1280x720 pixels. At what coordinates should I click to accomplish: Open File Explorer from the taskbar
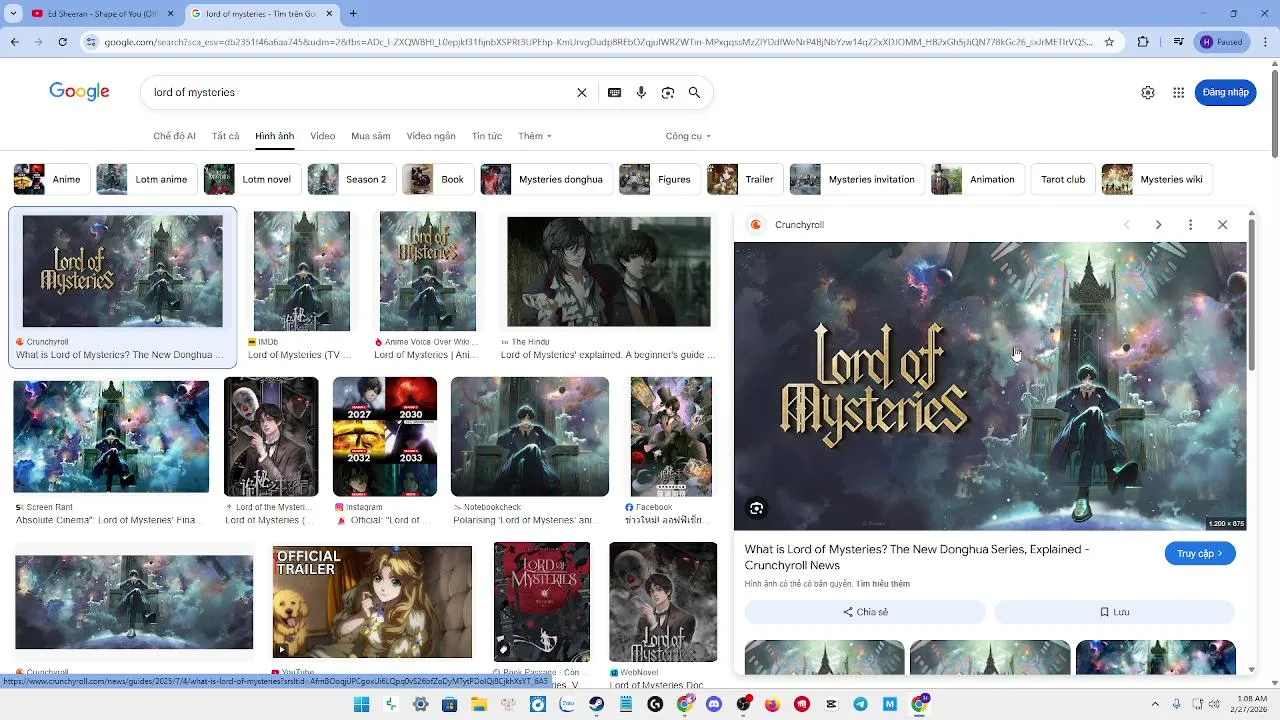pyautogui.click(x=479, y=704)
